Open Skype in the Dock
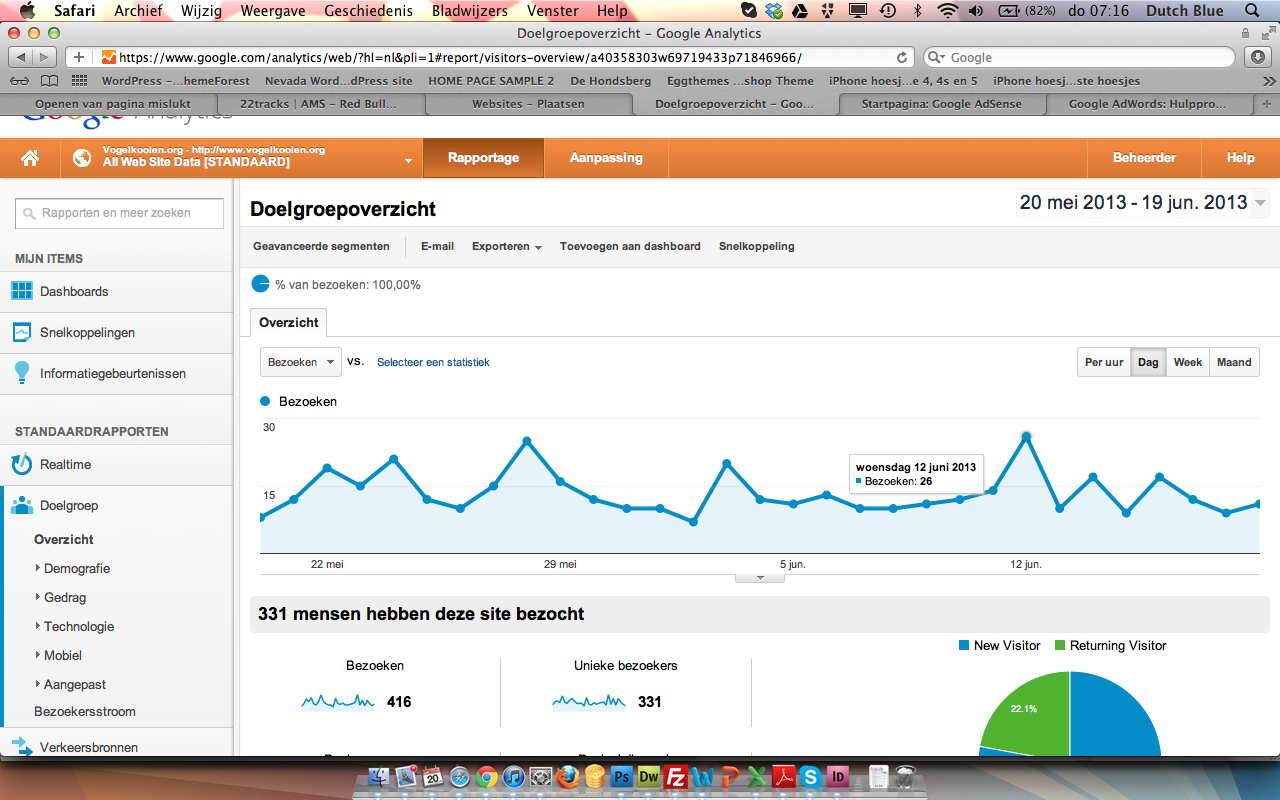Image resolution: width=1280 pixels, height=800 pixels. pyautogui.click(x=811, y=776)
